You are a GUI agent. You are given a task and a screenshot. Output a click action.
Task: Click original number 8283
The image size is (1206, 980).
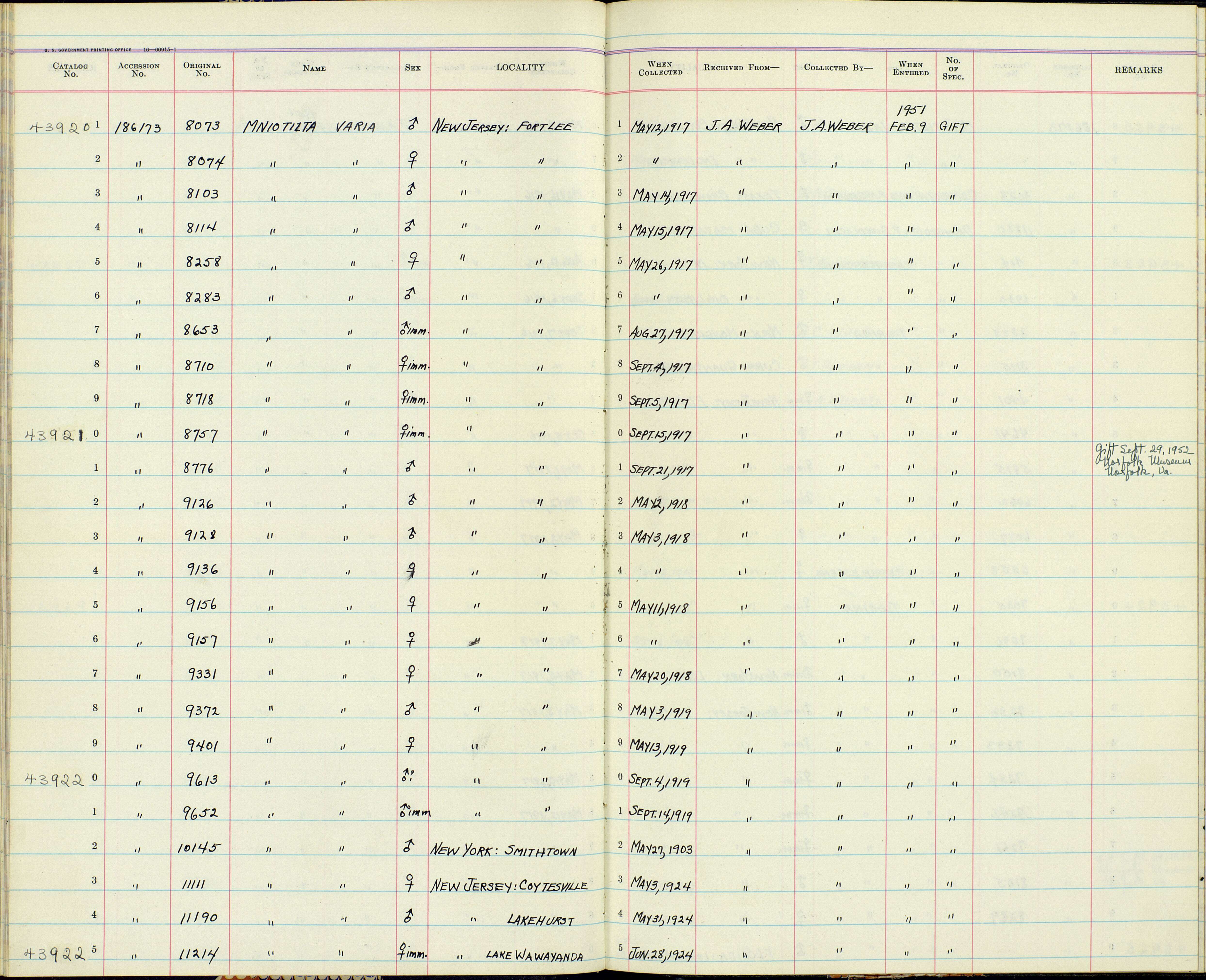(x=203, y=297)
